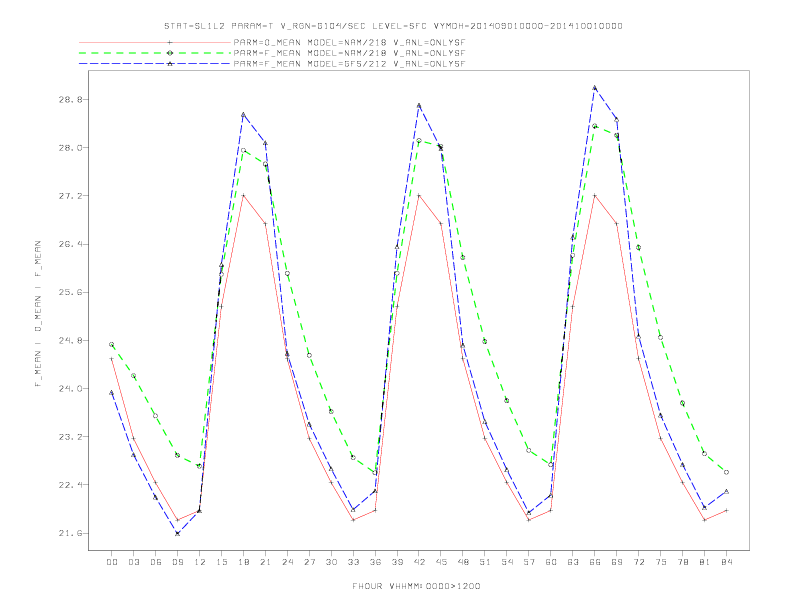Click x-axis forecast hour label 60
The width and height of the screenshot is (792, 612).
tap(551, 562)
